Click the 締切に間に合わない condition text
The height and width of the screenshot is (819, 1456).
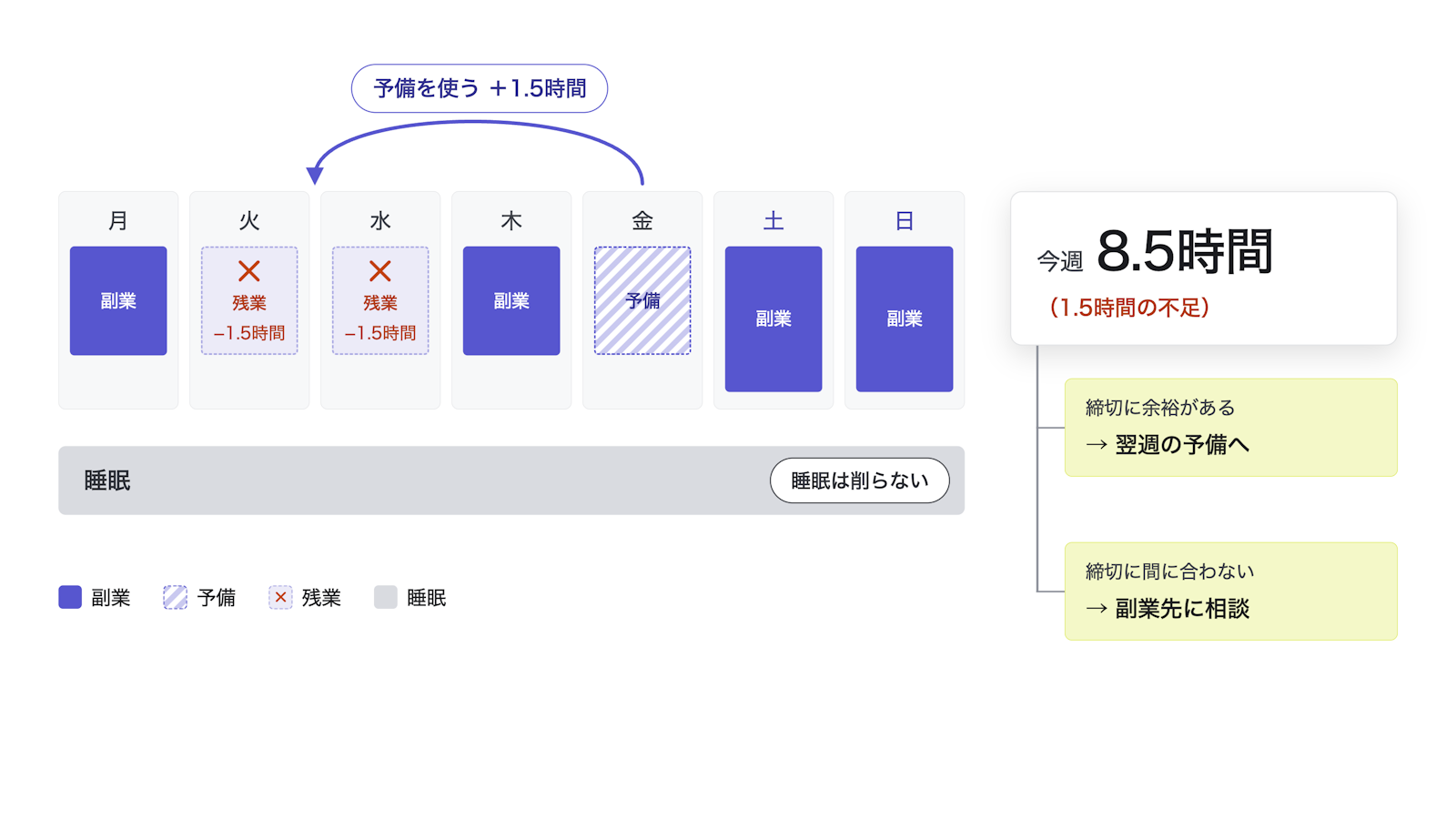point(1170,571)
